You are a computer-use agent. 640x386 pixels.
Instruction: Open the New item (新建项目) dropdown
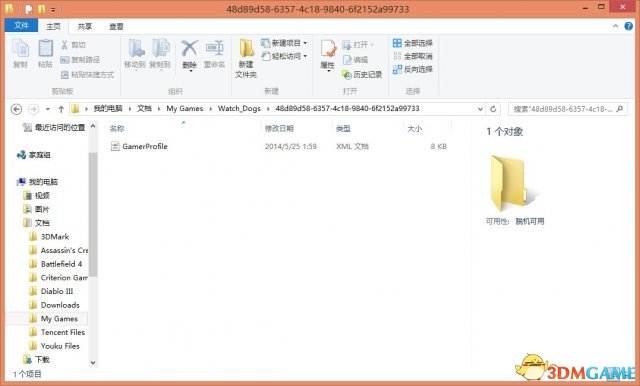point(284,43)
